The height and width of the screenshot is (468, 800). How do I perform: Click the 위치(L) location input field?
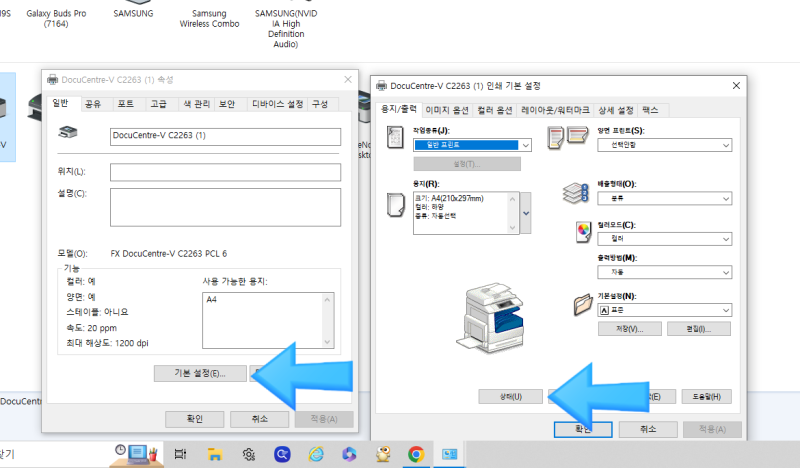pyautogui.click(x=225, y=172)
